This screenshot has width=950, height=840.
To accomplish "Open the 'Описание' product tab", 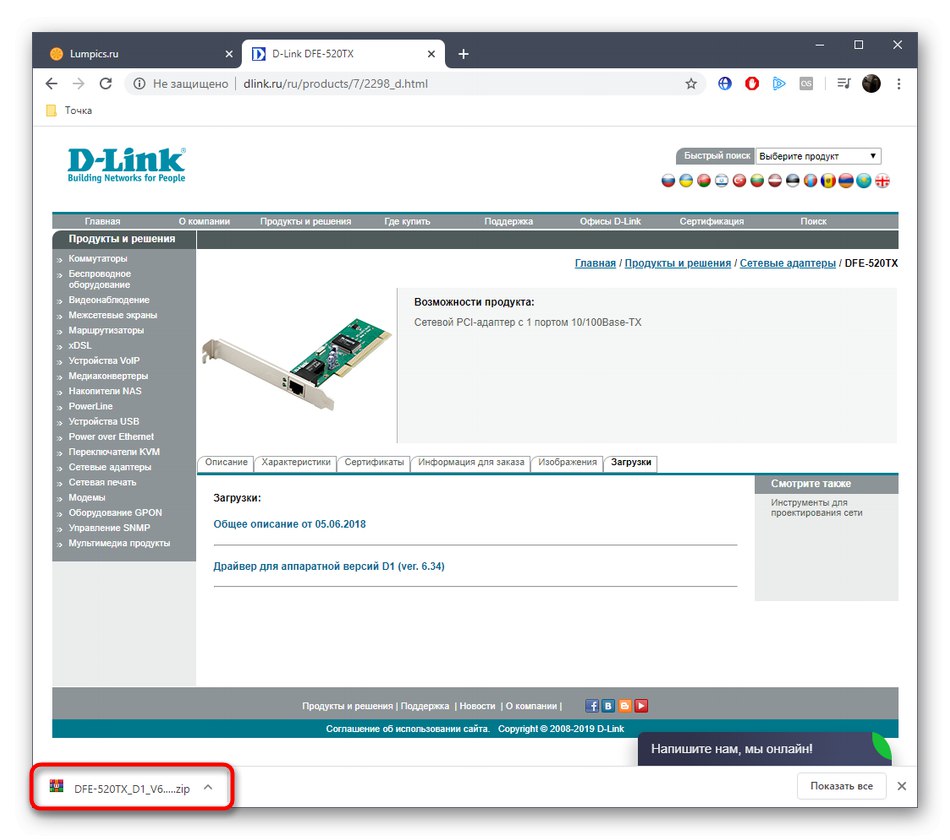I will point(226,462).
